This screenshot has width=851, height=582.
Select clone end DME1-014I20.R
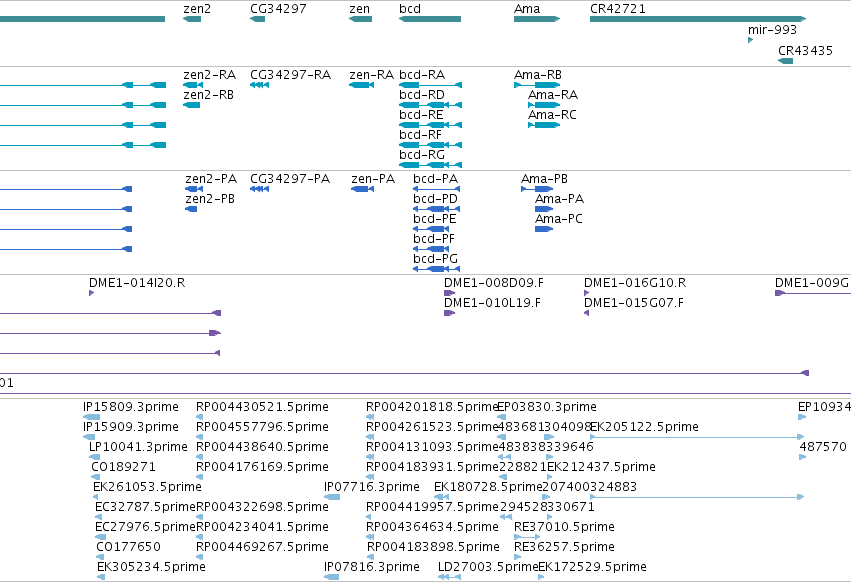pyautogui.click(x=92, y=293)
